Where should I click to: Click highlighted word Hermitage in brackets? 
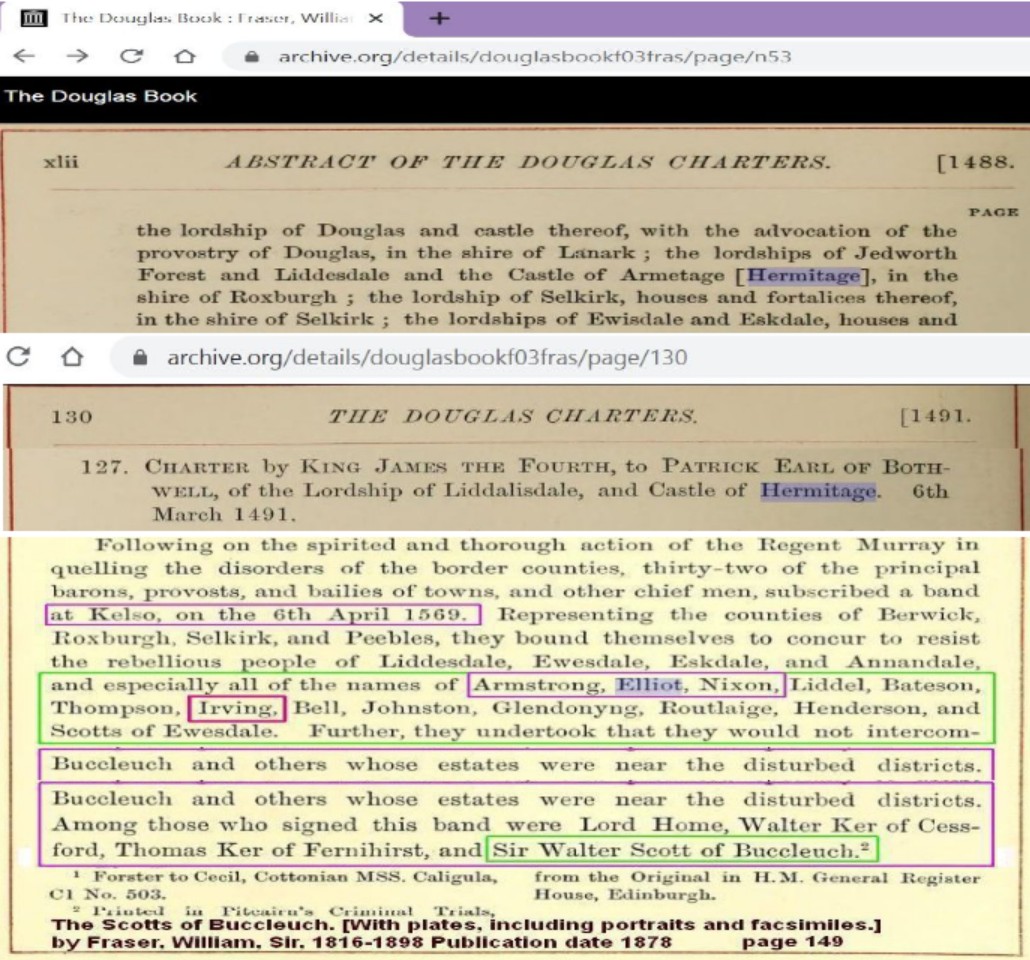[x=803, y=275]
